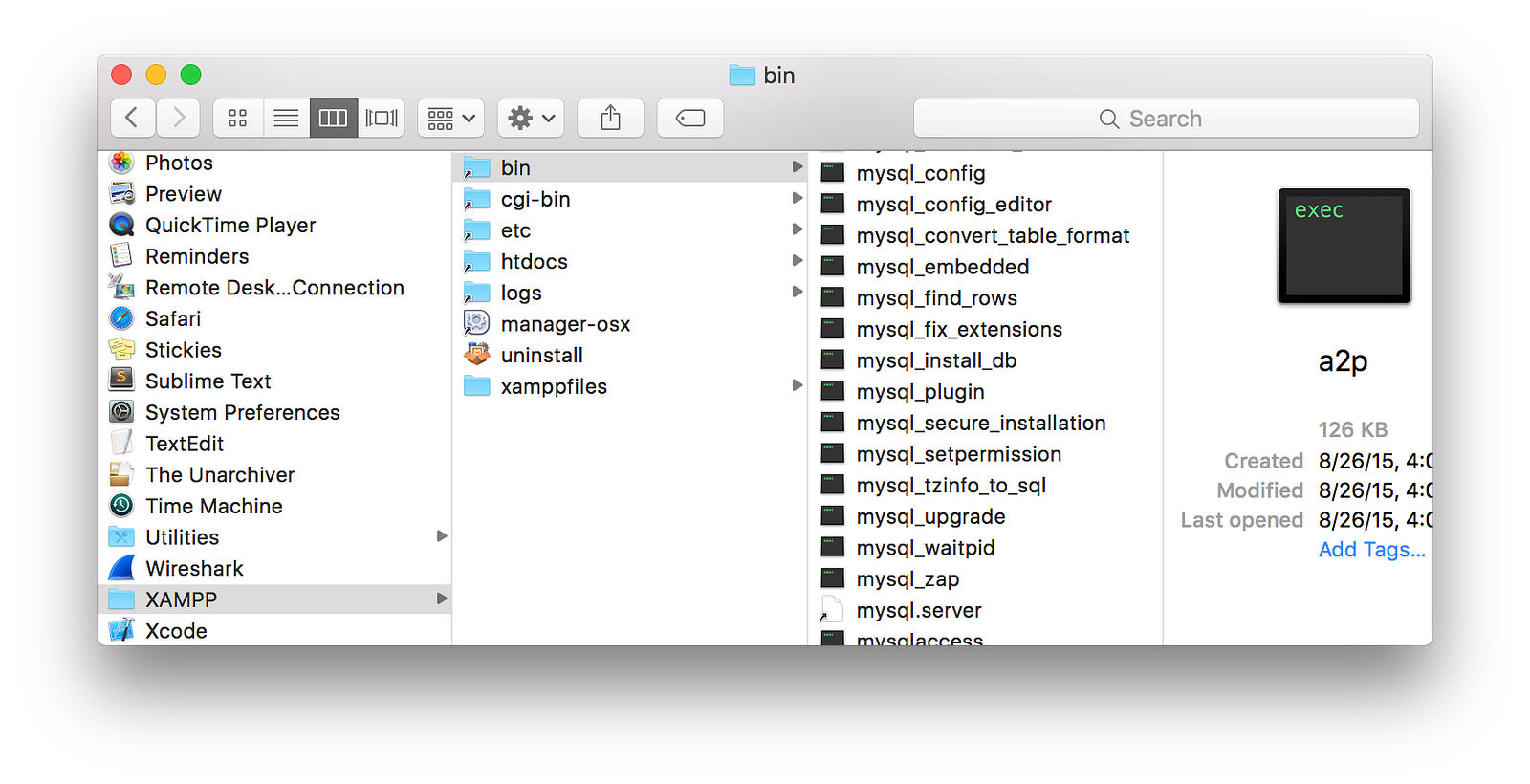
Task: Select the Reminders app icon
Action: coord(121,256)
